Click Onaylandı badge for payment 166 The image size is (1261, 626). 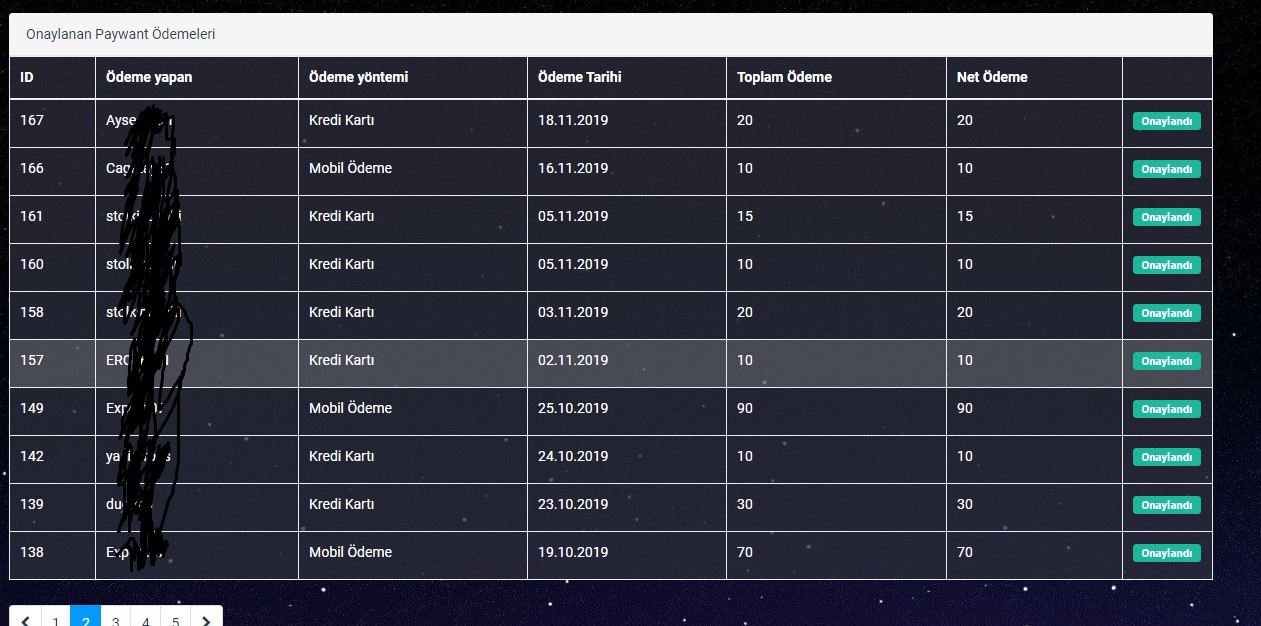pyautogui.click(x=1166, y=169)
